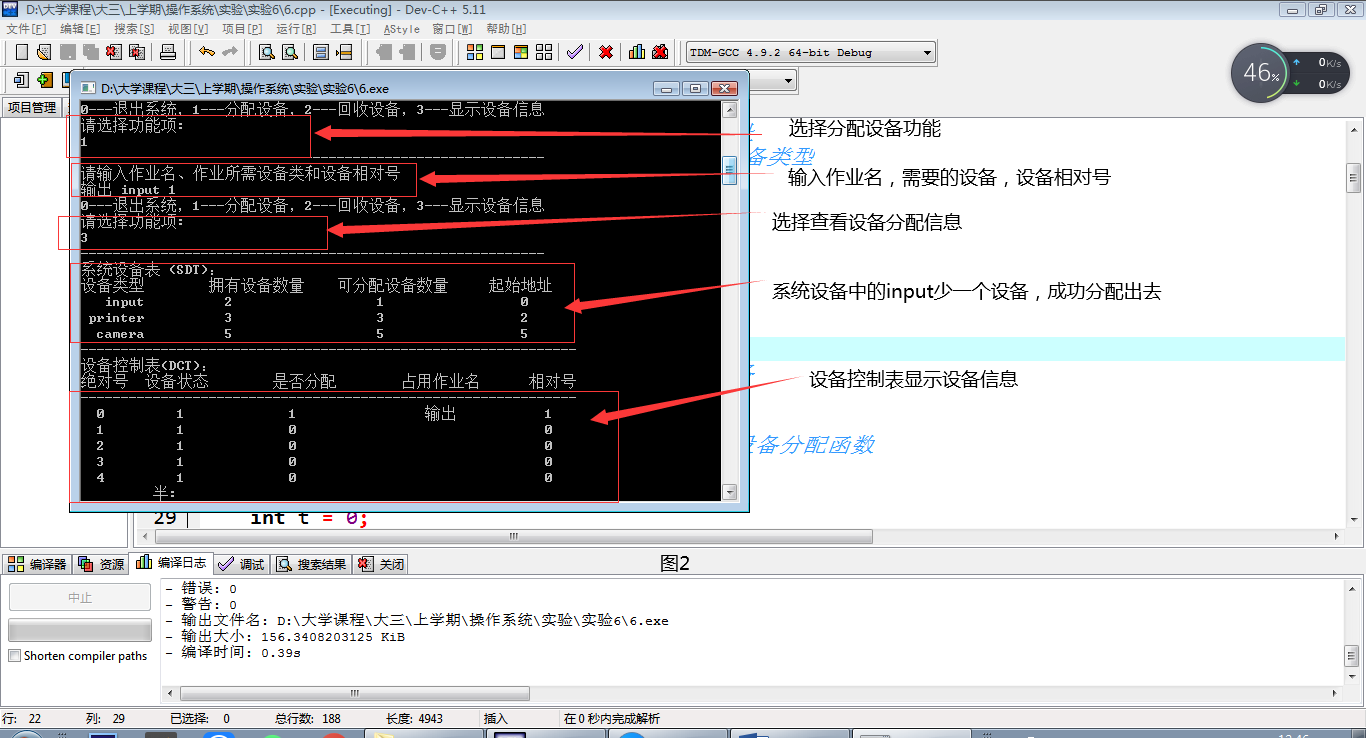1366x738 pixels.
Task: Close file icon with red X on page
Action: pos(113,52)
